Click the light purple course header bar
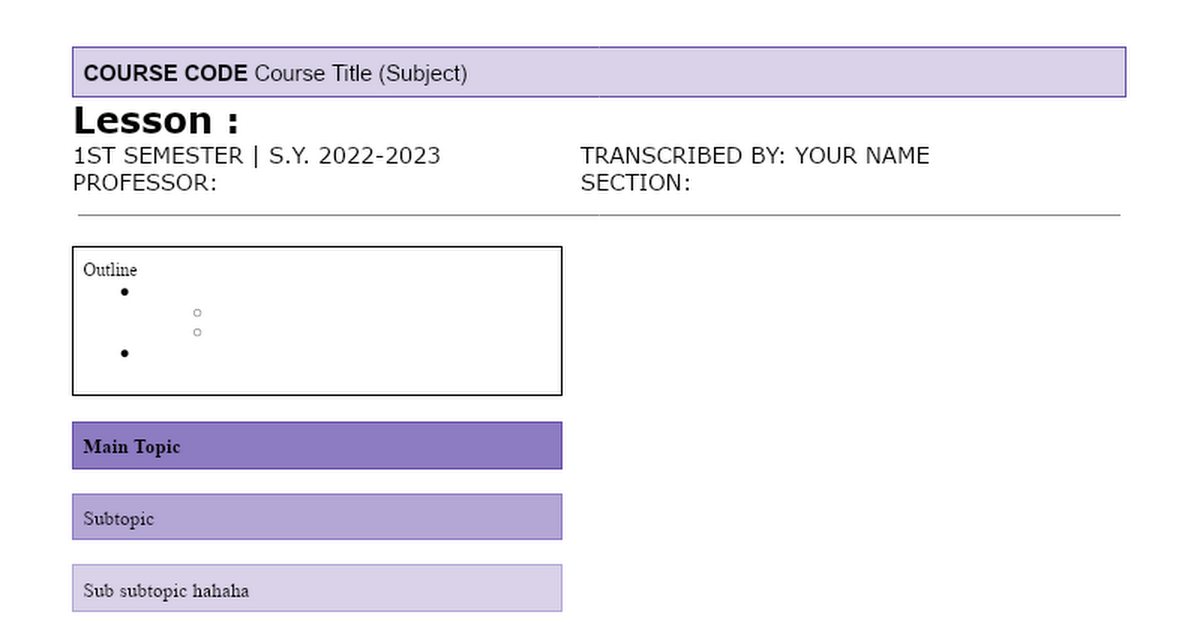Image resolution: width=1200 pixels, height=630 pixels. tap(599, 72)
